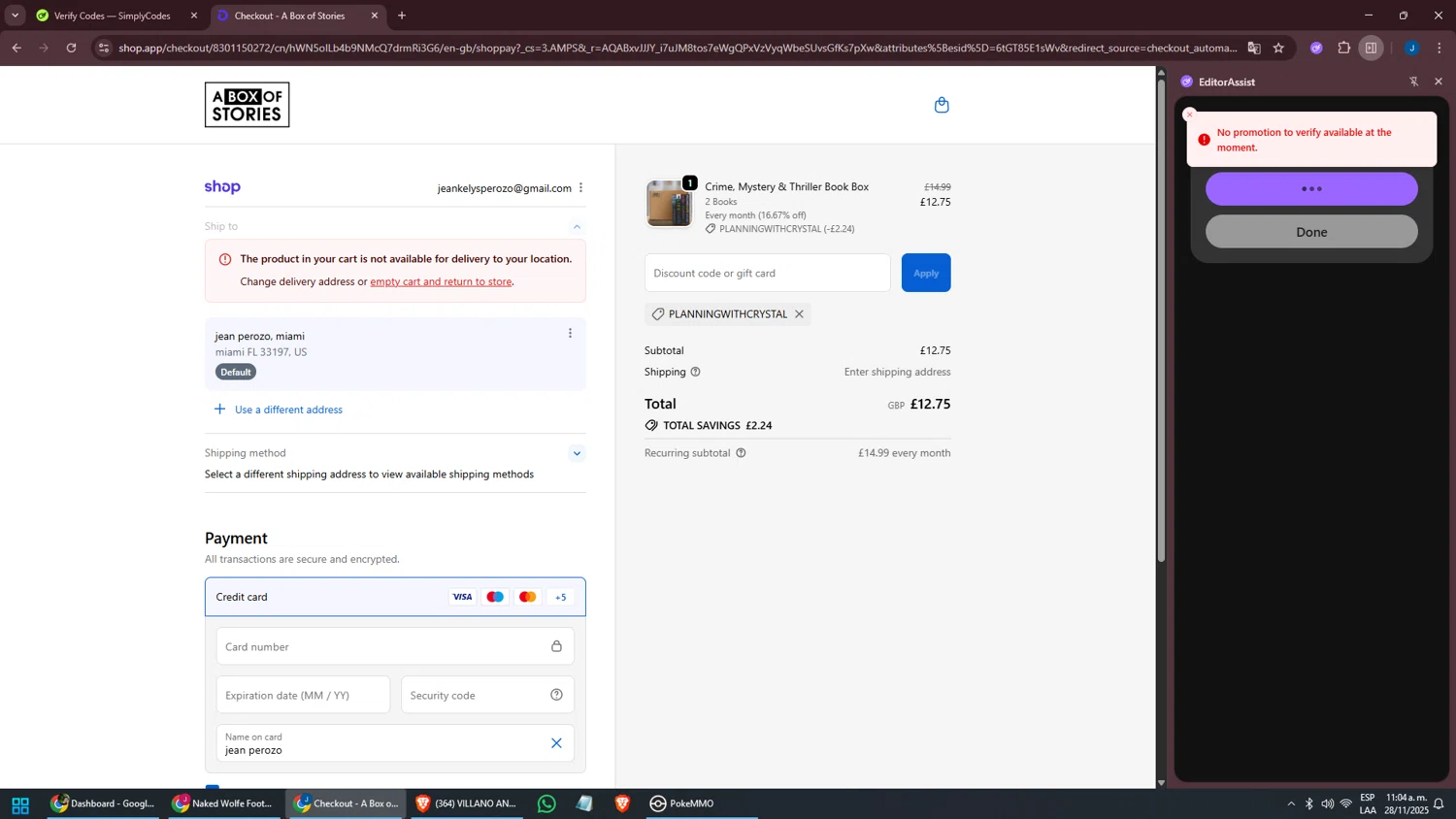Click the book box product thumbnail
Viewport: 1456px width, 819px height.
(x=669, y=204)
